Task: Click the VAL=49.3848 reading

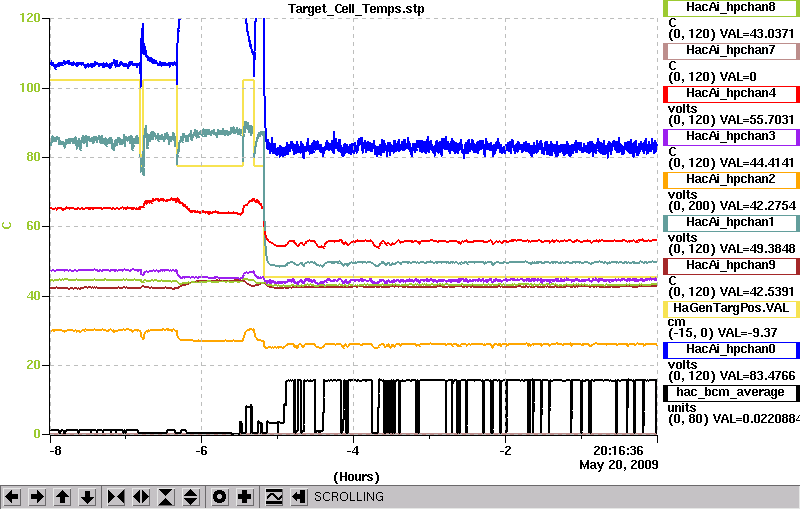Action: [x=757, y=248]
